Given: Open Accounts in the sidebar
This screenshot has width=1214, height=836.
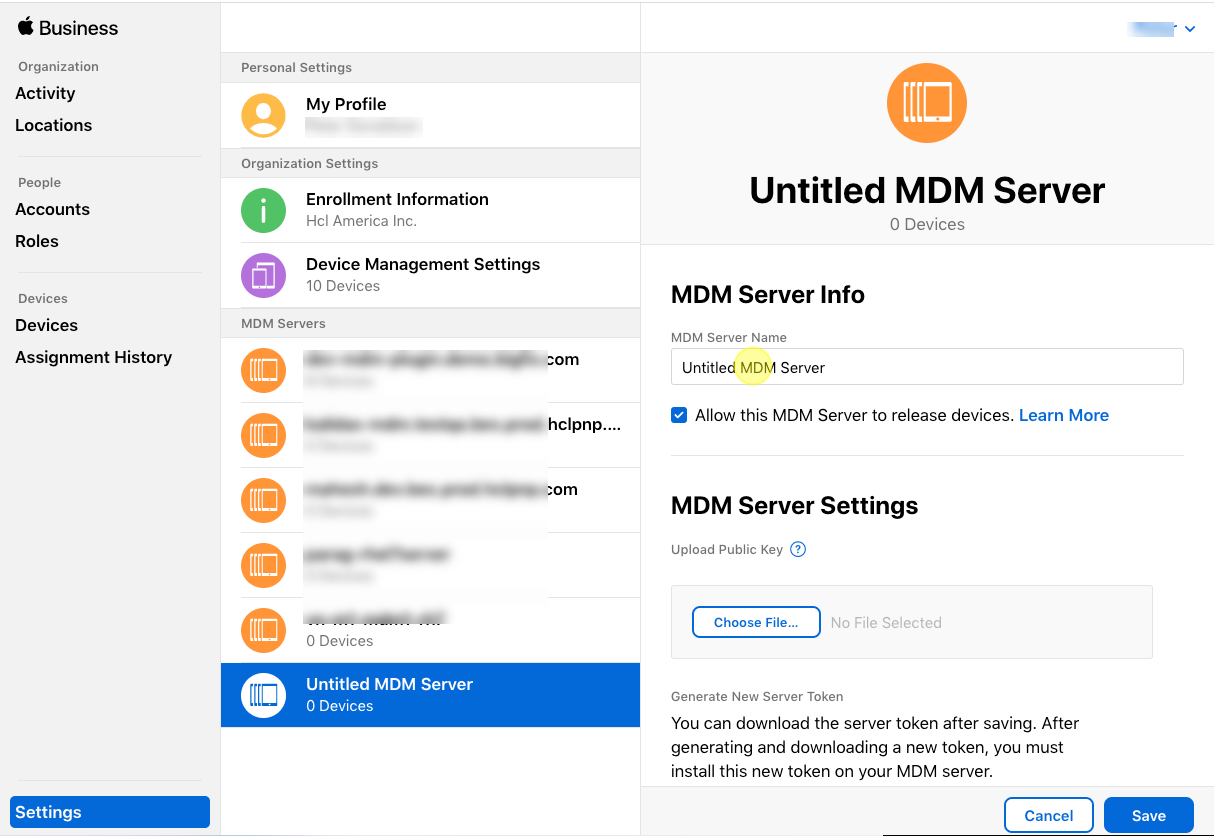Looking at the screenshot, I should coord(52,209).
